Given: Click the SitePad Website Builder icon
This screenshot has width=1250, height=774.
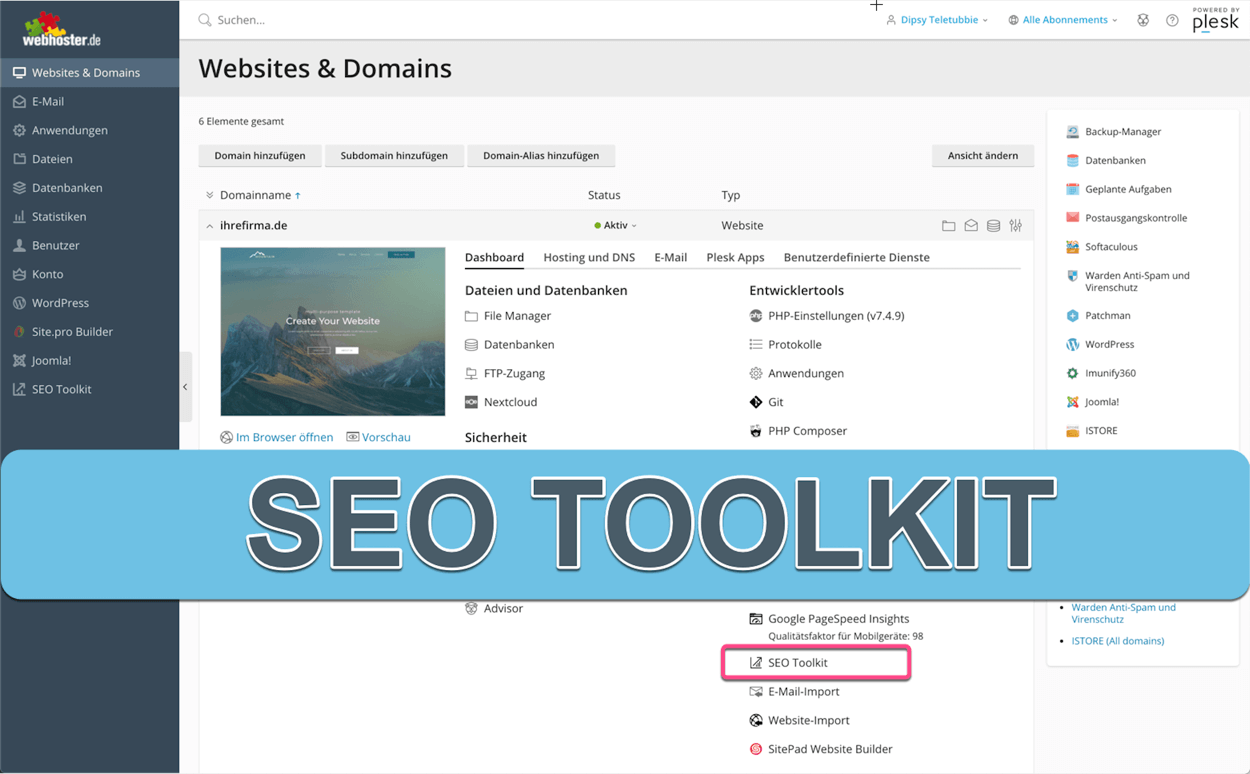Looking at the screenshot, I should (x=756, y=749).
